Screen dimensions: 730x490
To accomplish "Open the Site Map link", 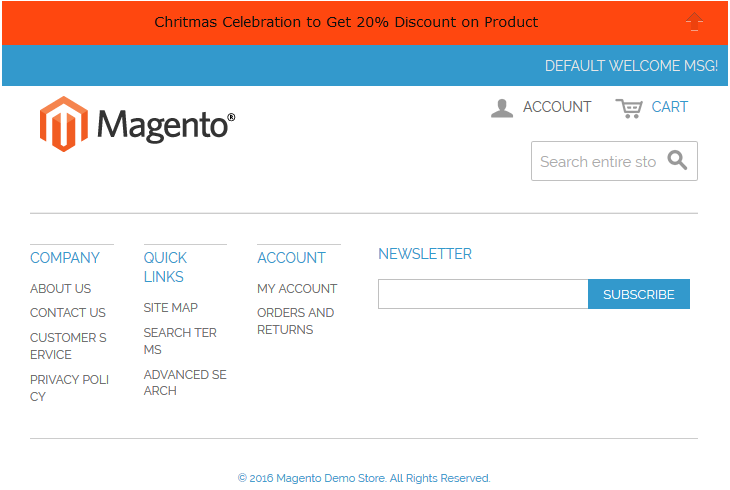I will pos(170,307).
